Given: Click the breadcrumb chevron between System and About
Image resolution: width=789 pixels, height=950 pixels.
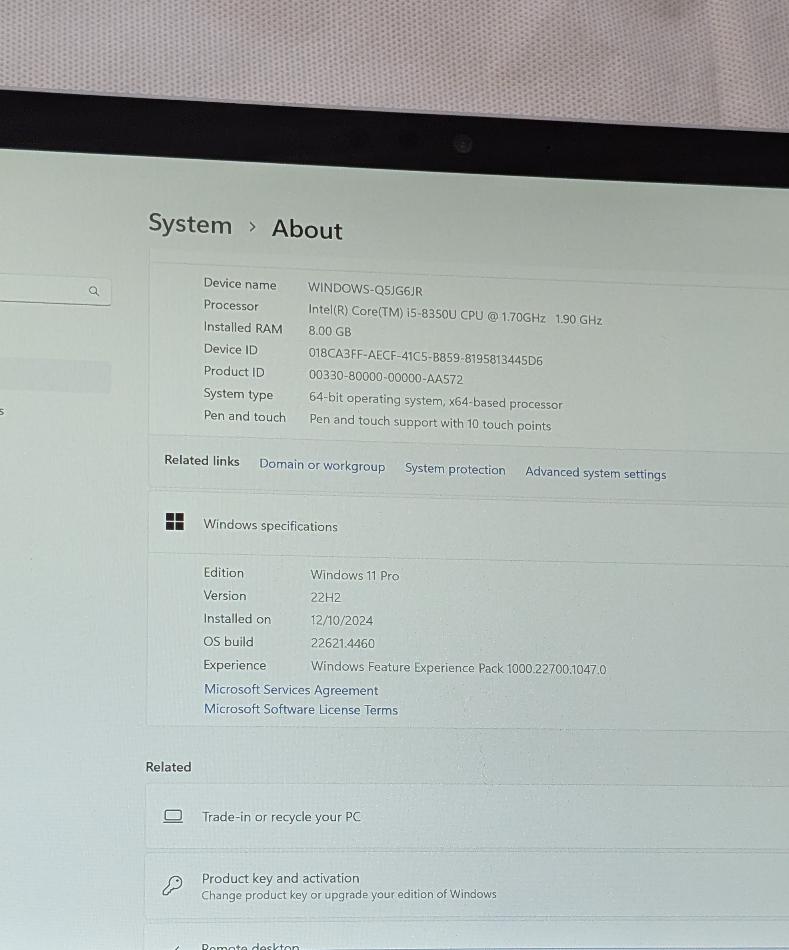Looking at the screenshot, I should click(252, 227).
